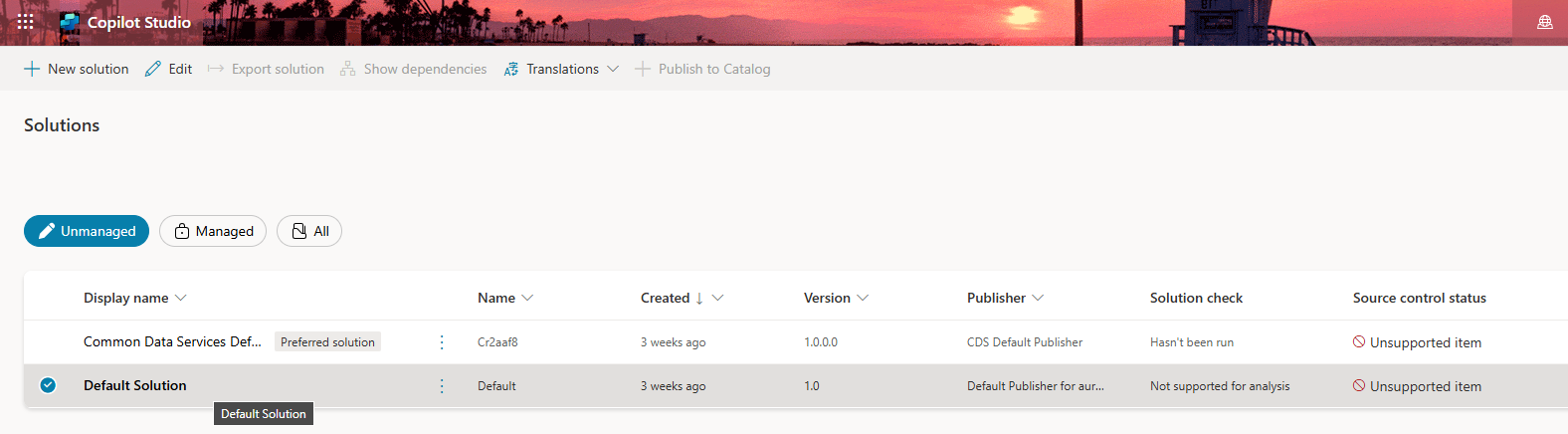Click 3 weeks ago in Default row

[x=674, y=386]
